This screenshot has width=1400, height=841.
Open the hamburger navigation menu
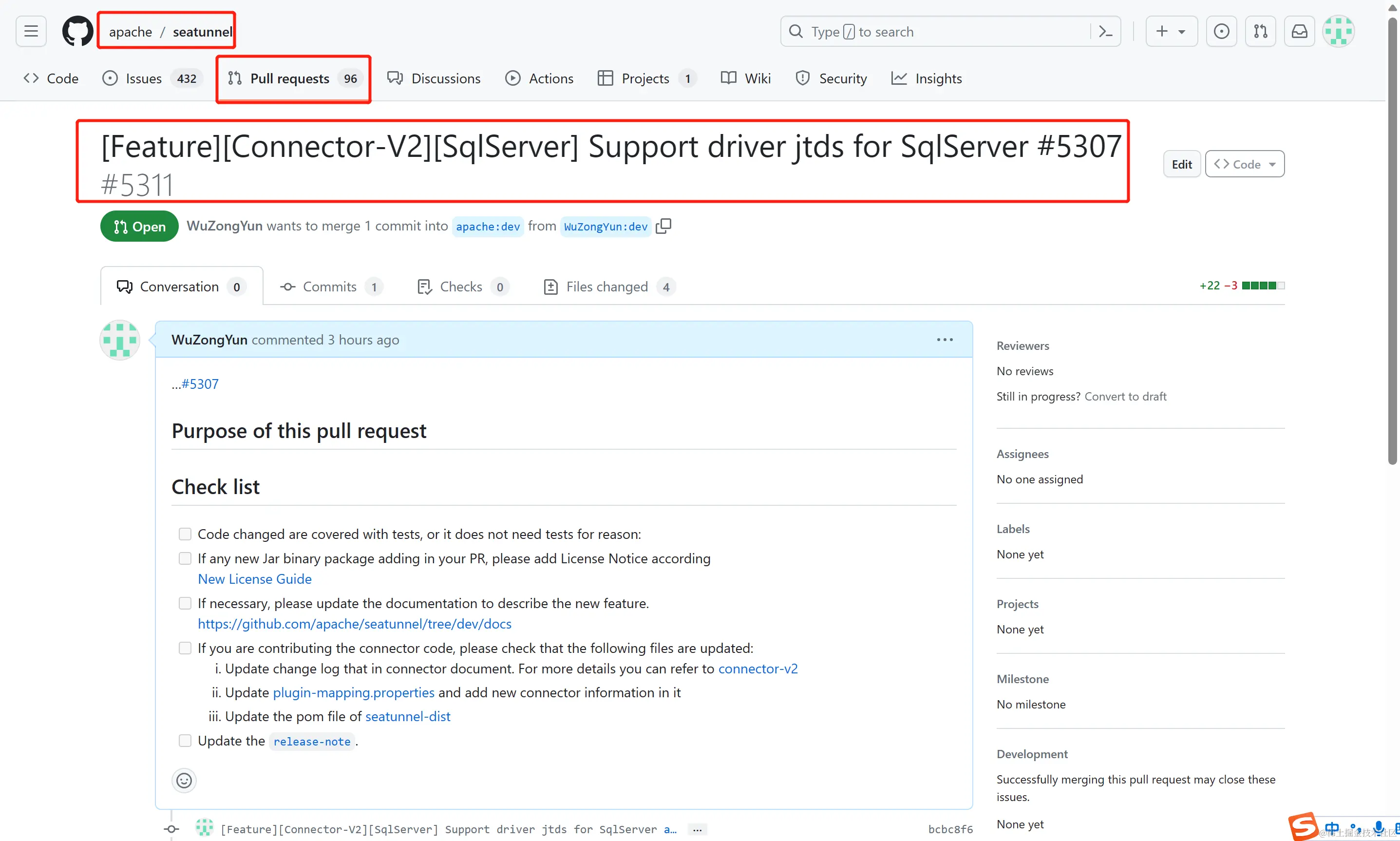(31, 31)
